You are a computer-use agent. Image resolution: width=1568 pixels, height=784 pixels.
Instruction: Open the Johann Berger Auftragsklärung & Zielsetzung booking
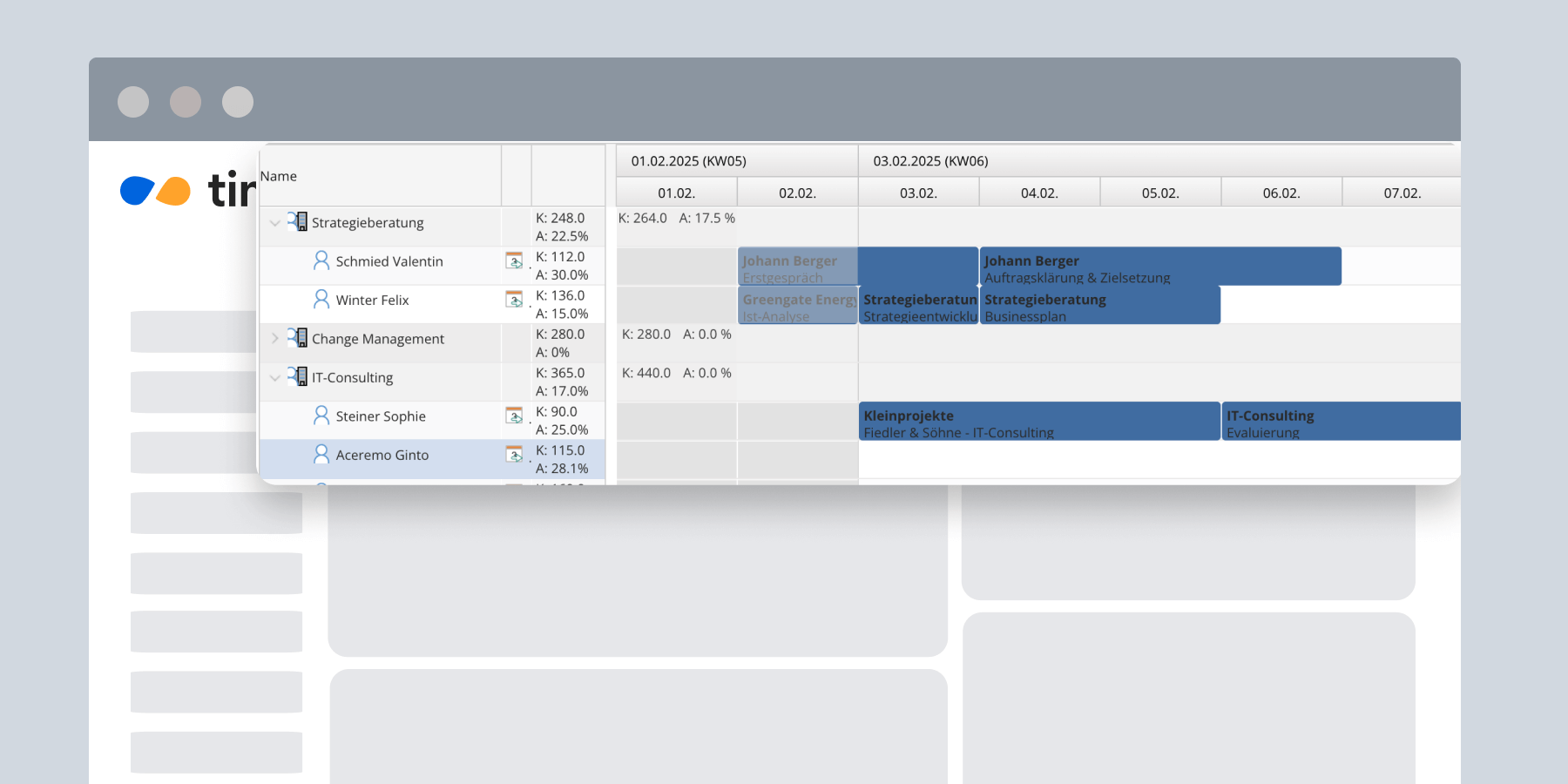click(1160, 267)
